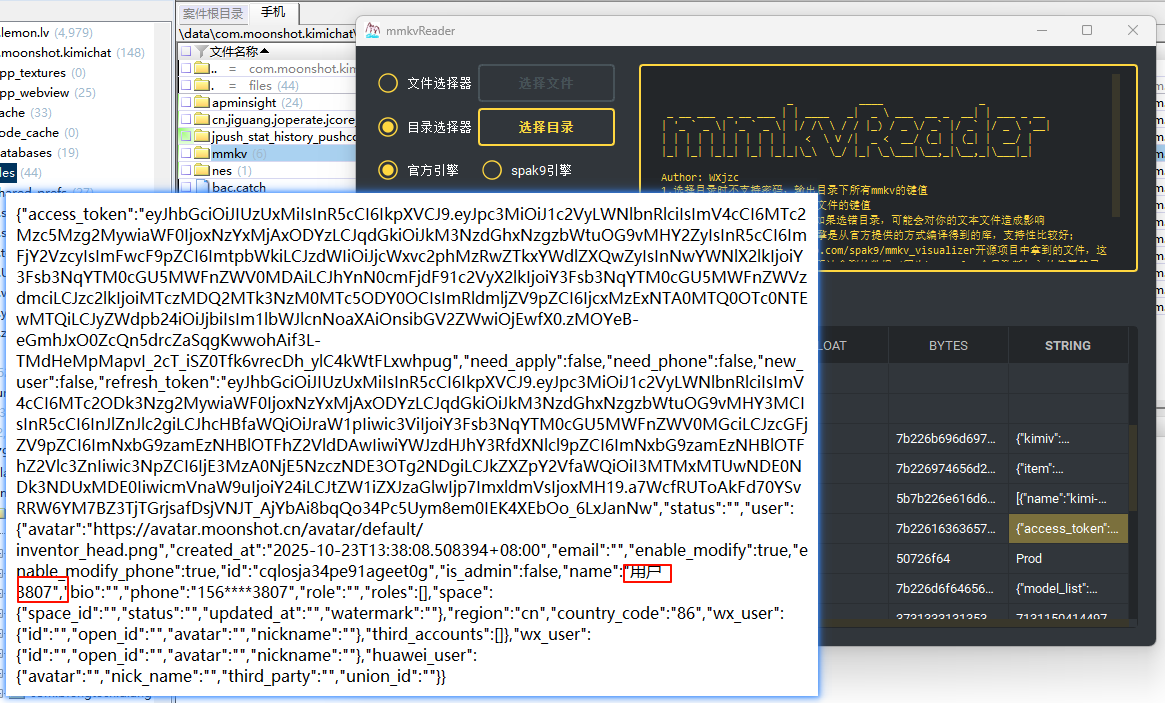
Task: Click the 选择目录 button
Action: click(x=546, y=127)
